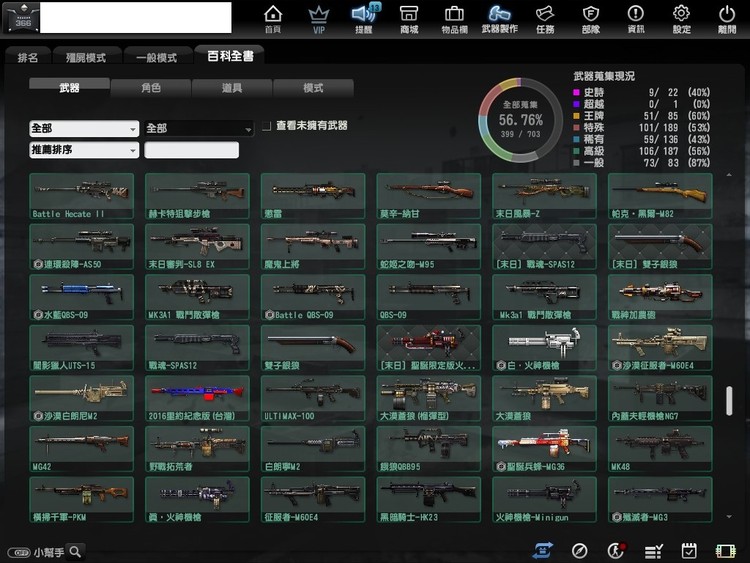This screenshot has height=563, width=750.
Task: Select the 水藍QBS-09 weapon card
Action: [x=81, y=297]
